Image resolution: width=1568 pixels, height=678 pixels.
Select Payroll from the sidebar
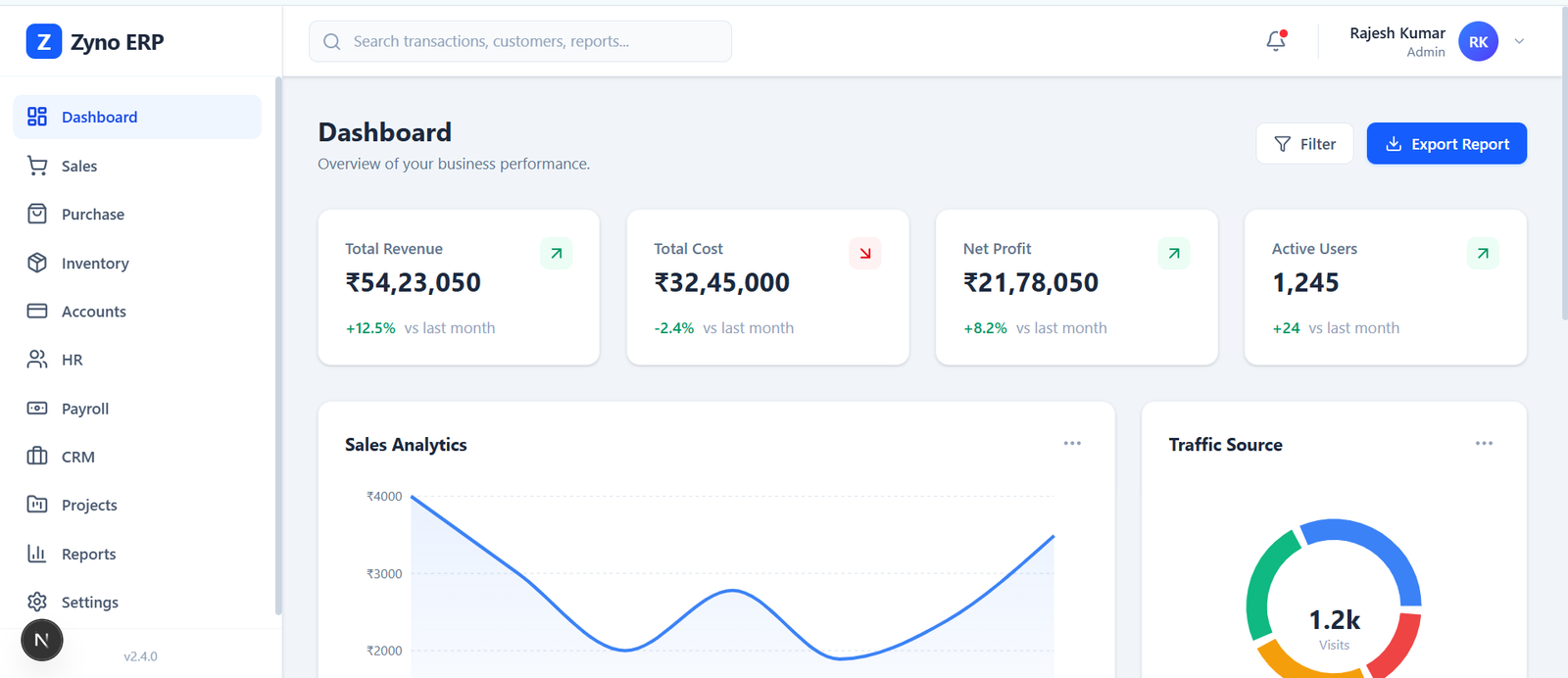(x=84, y=409)
